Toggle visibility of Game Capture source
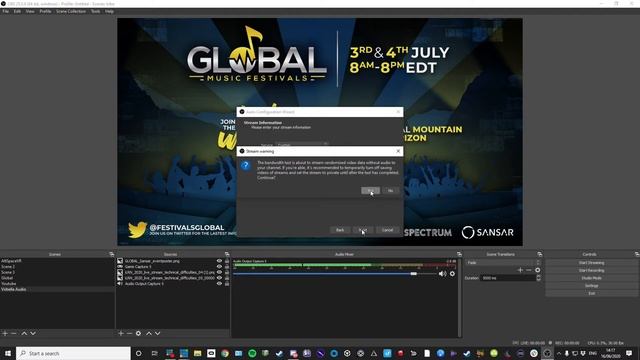This screenshot has width=640, height=360. point(219,267)
